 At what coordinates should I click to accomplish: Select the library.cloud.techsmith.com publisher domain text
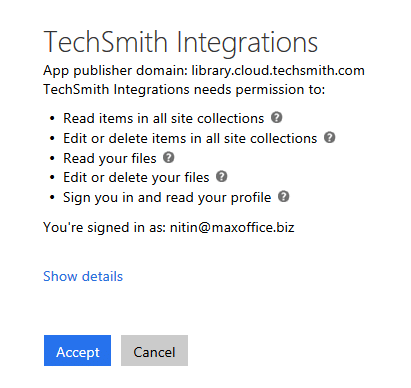pyautogui.click(x=278, y=71)
